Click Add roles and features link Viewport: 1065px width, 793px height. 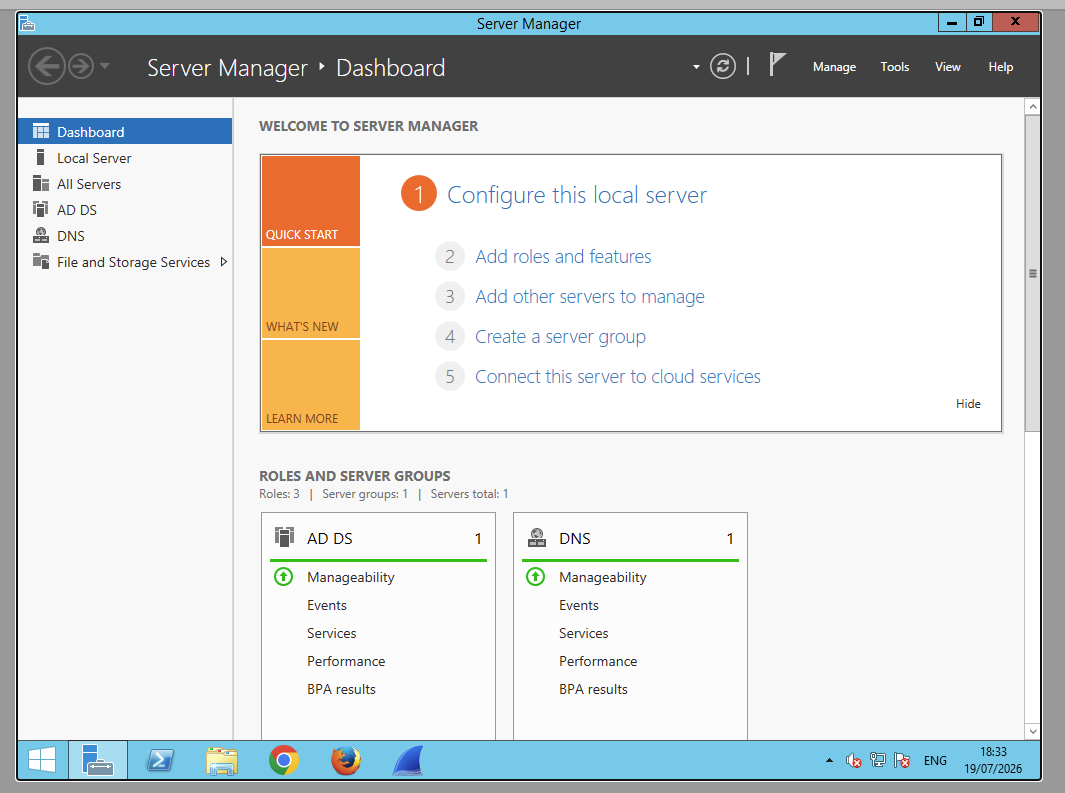coord(563,257)
